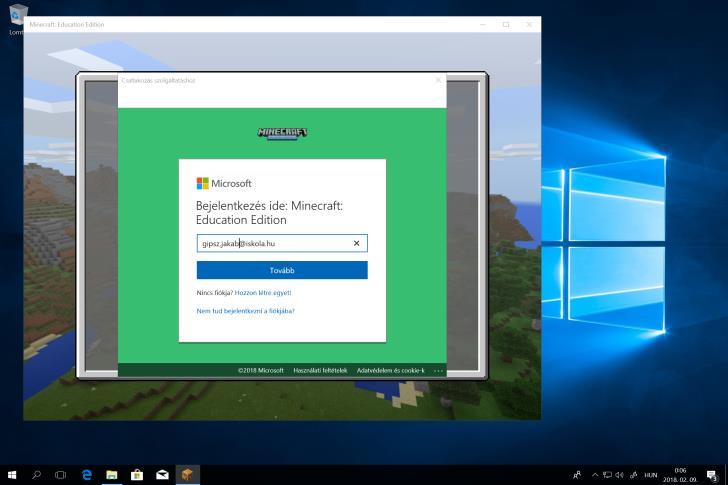Select the Minecraft Education Edition taskbar icon

tap(188, 475)
